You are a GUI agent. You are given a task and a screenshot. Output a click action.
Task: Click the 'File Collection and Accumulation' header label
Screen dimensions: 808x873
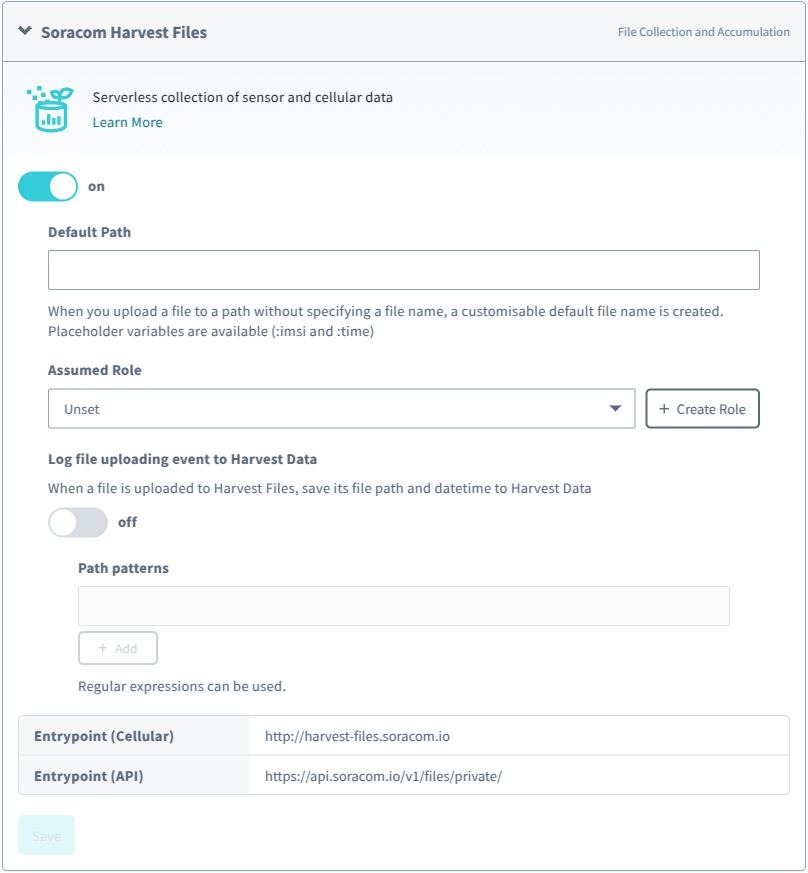click(x=703, y=32)
